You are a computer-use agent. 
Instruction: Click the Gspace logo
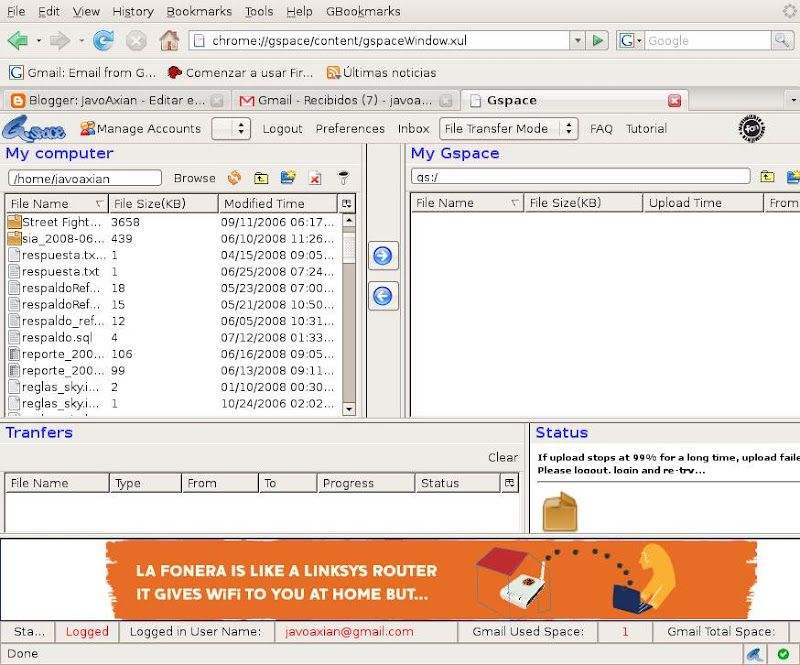(x=34, y=129)
